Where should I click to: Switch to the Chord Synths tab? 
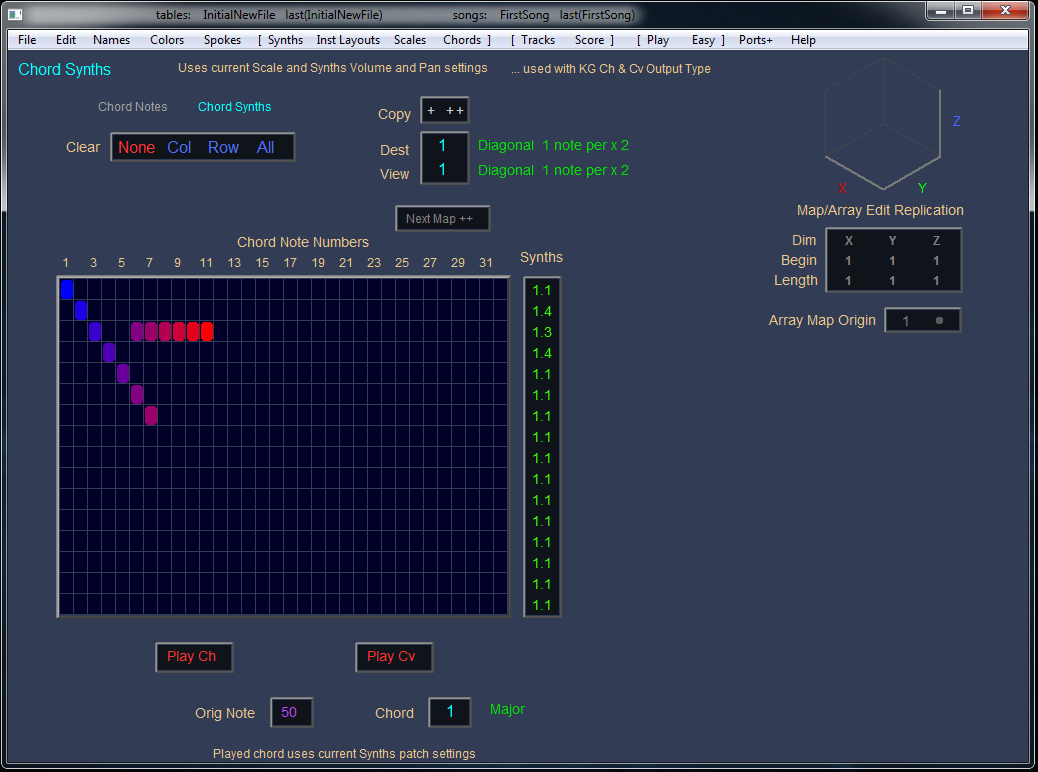234,107
